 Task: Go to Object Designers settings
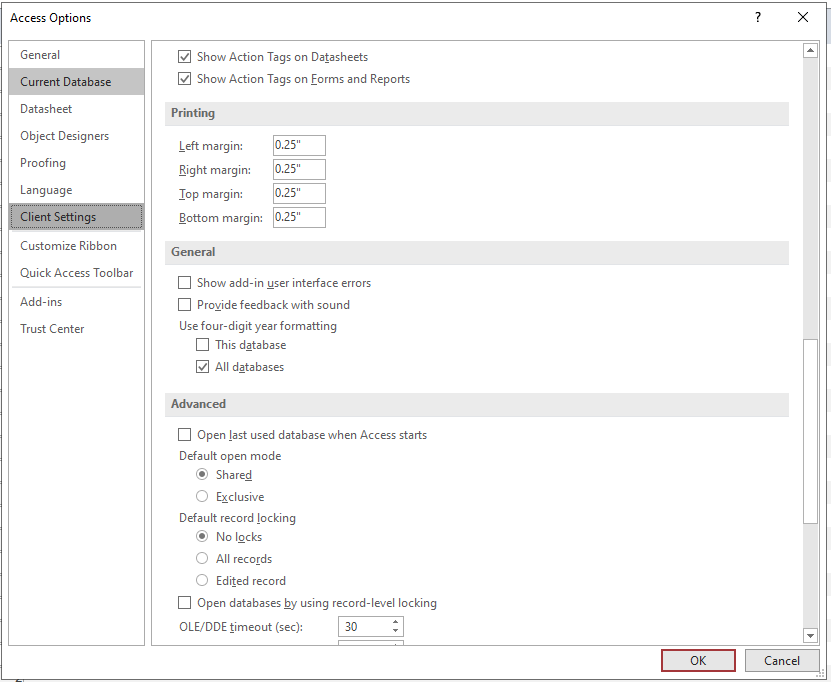tap(76, 136)
